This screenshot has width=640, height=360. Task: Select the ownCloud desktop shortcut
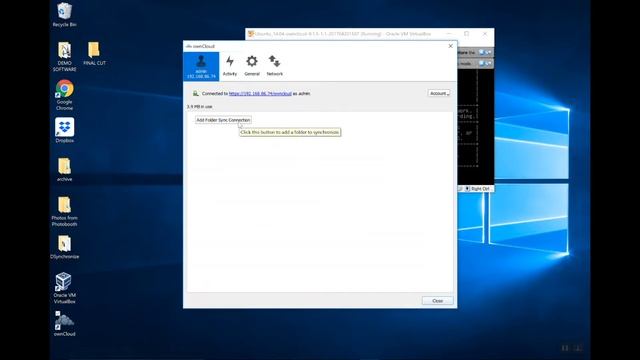pyautogui.click(x=64, y=324)
